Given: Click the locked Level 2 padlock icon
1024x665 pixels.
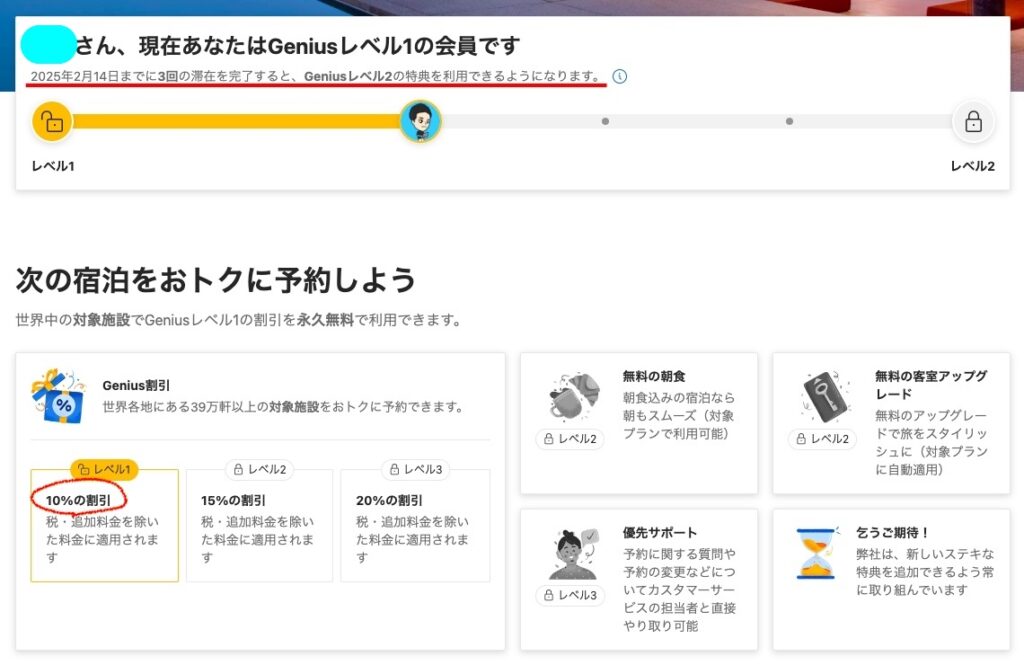Looking at the screenshot, I should coord(972,122).
